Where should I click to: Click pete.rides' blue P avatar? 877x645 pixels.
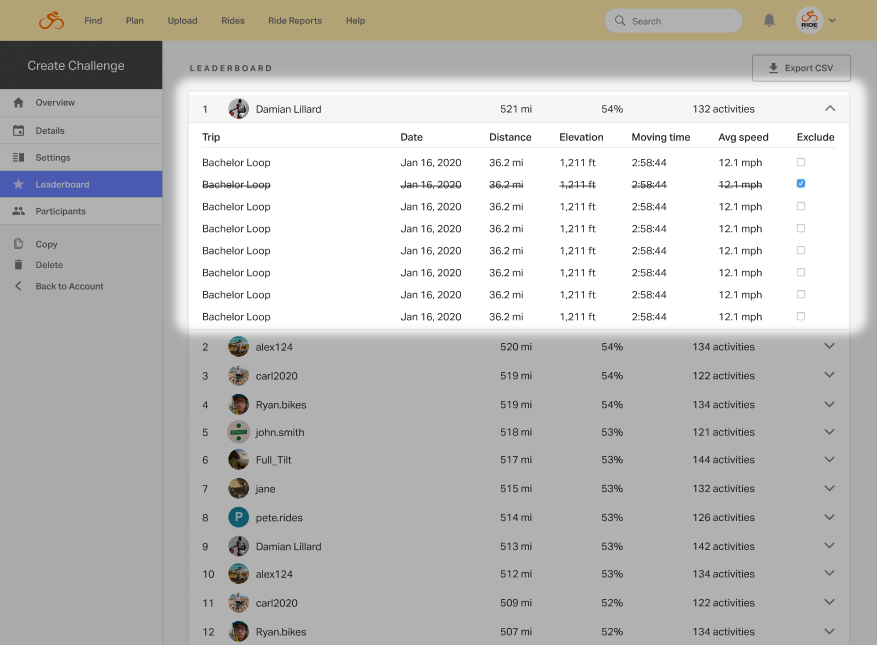[238, 517]
